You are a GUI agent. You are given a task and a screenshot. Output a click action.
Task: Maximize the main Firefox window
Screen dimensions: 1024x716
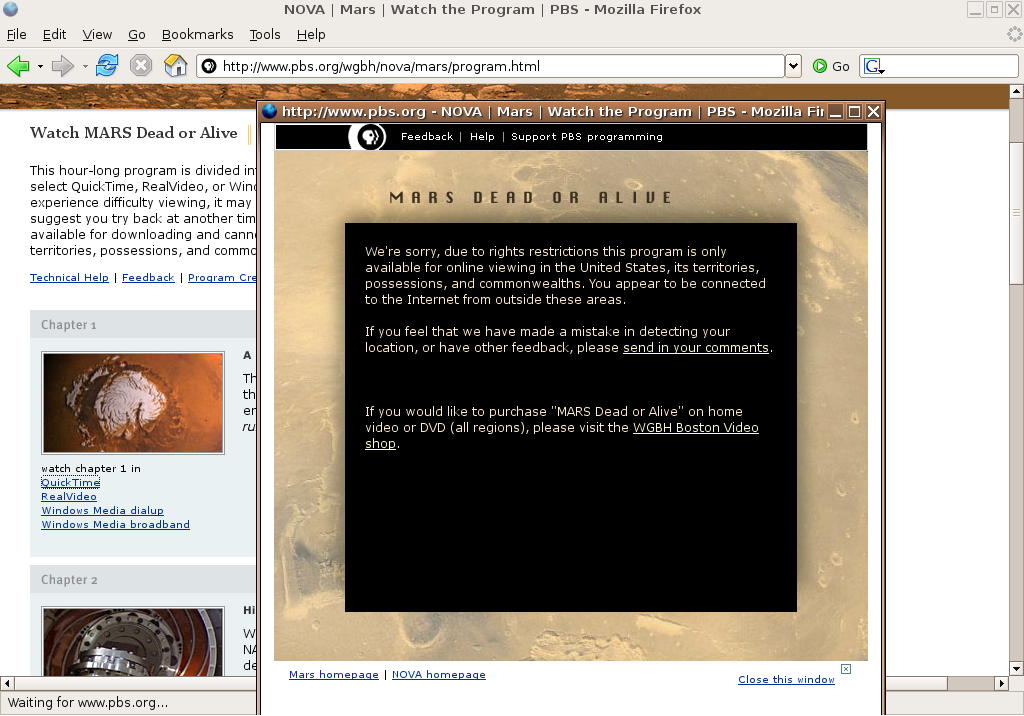(x=995, y=9)
